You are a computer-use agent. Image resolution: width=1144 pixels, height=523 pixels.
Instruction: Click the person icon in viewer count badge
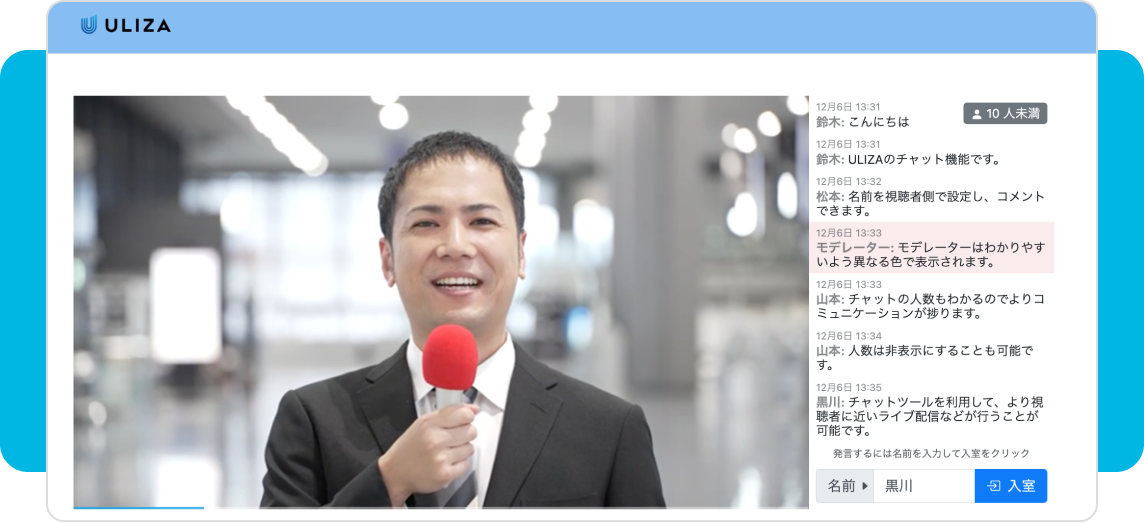click(977, 114)
